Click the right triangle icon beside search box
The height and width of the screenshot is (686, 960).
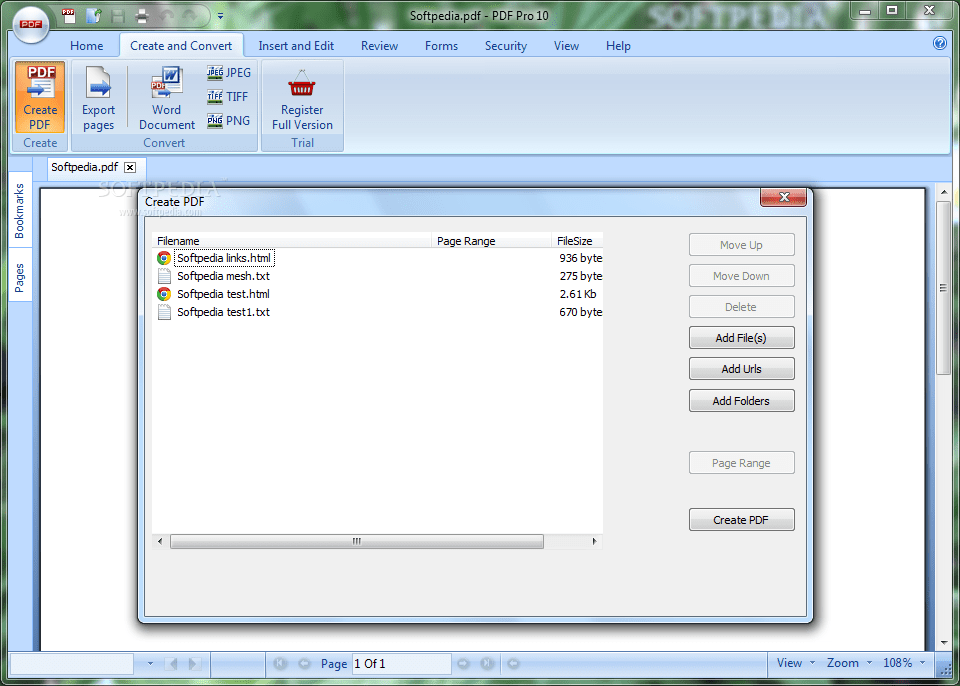click(194, 663)
